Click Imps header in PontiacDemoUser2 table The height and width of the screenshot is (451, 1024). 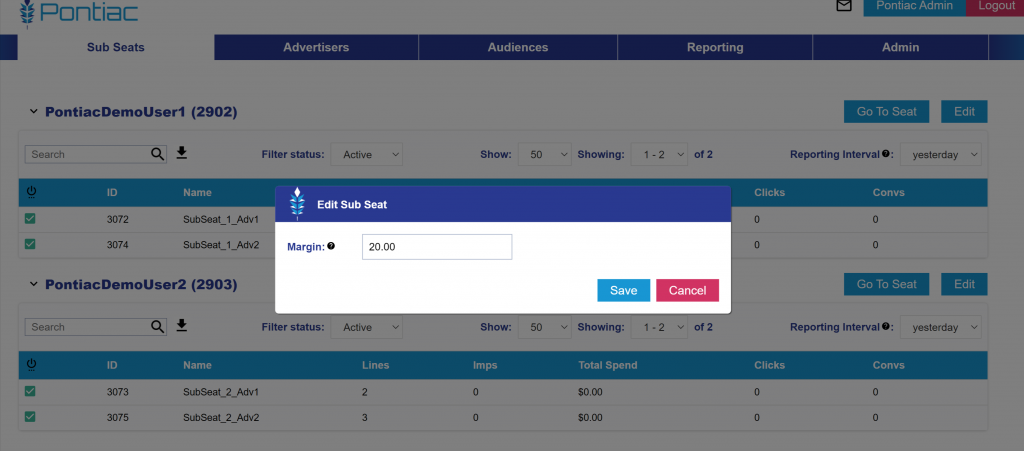point(483,365)
